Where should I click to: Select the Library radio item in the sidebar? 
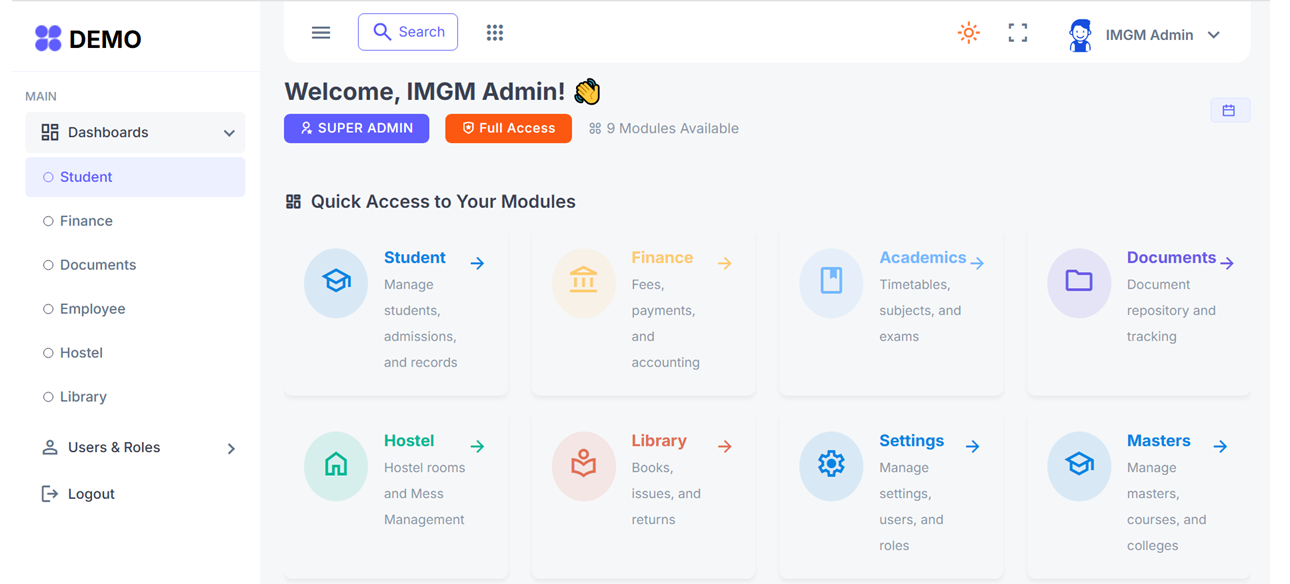click(81, 396)
